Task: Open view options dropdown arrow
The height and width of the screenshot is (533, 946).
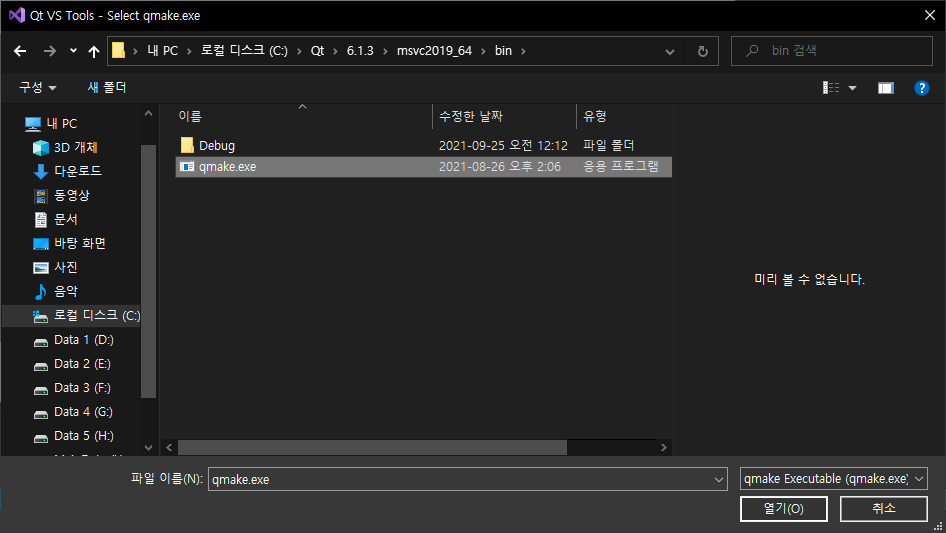Action: (852, 88)
